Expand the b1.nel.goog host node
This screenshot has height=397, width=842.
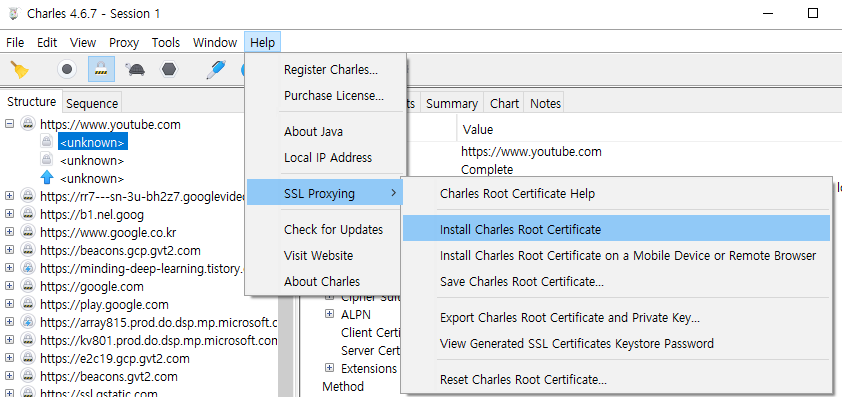[9, 214]
